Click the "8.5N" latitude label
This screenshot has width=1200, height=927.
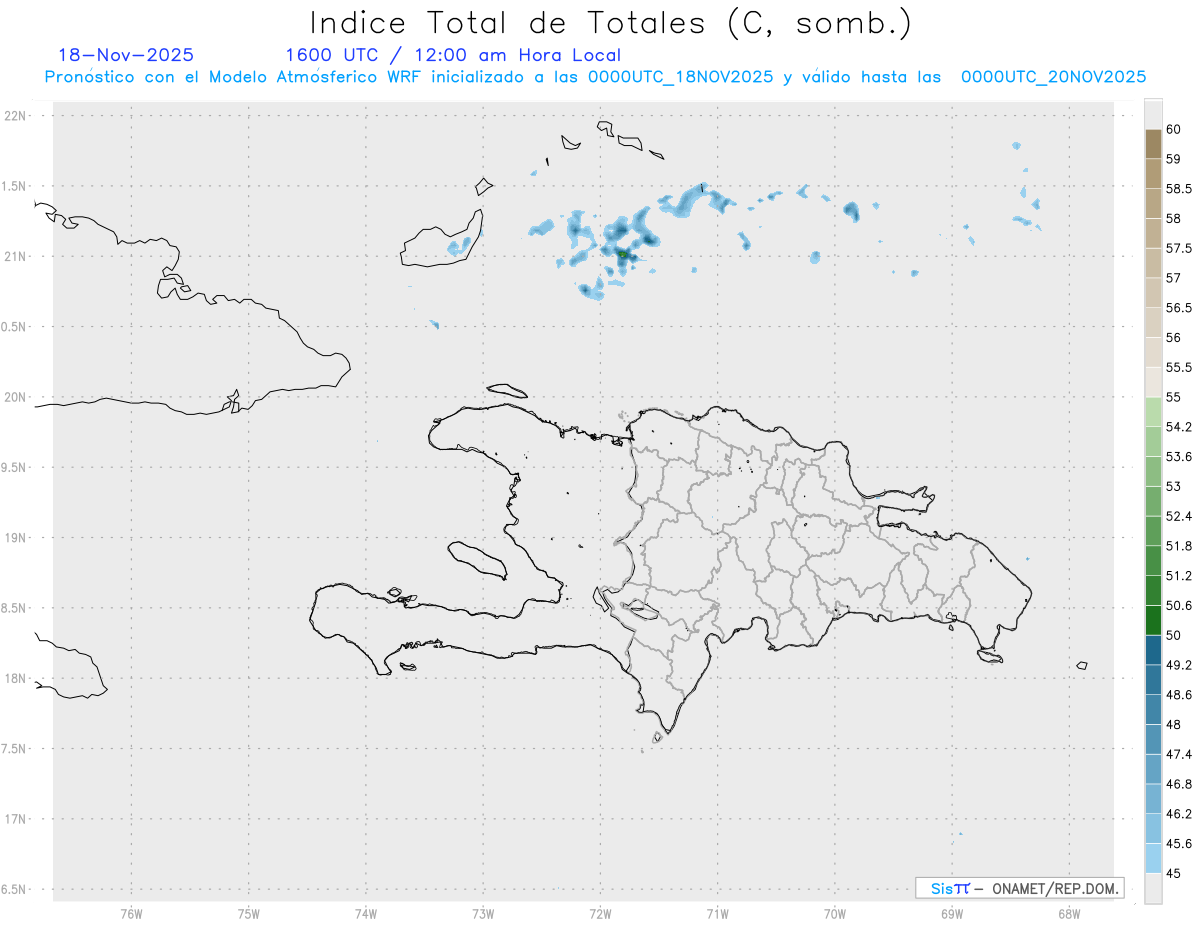pos(15,608)
